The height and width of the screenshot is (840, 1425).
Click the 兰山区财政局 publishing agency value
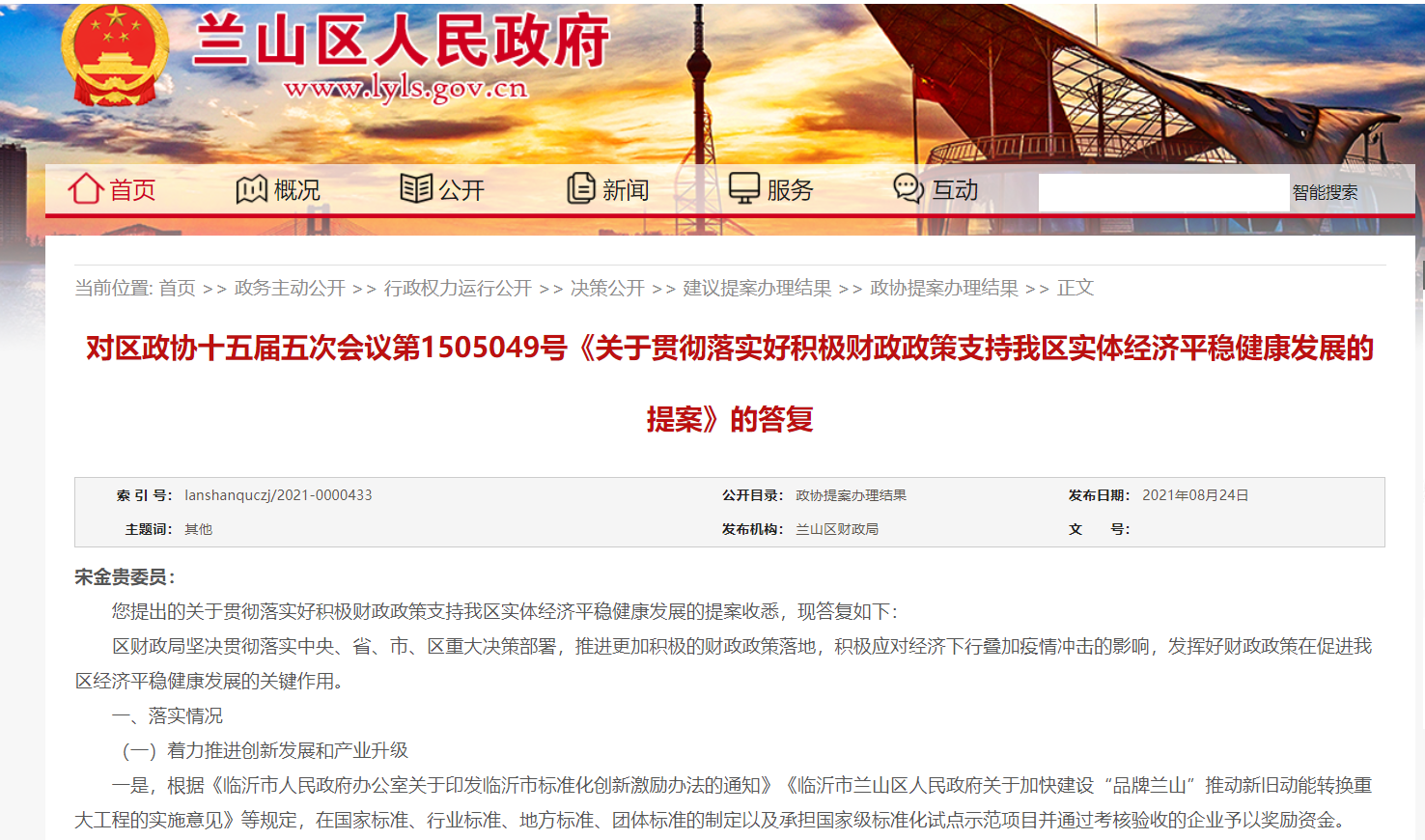[x=837, y=529]
